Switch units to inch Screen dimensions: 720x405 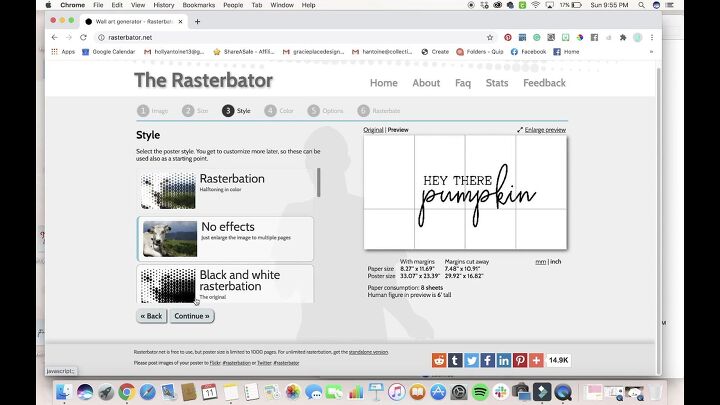click(556, 262)
